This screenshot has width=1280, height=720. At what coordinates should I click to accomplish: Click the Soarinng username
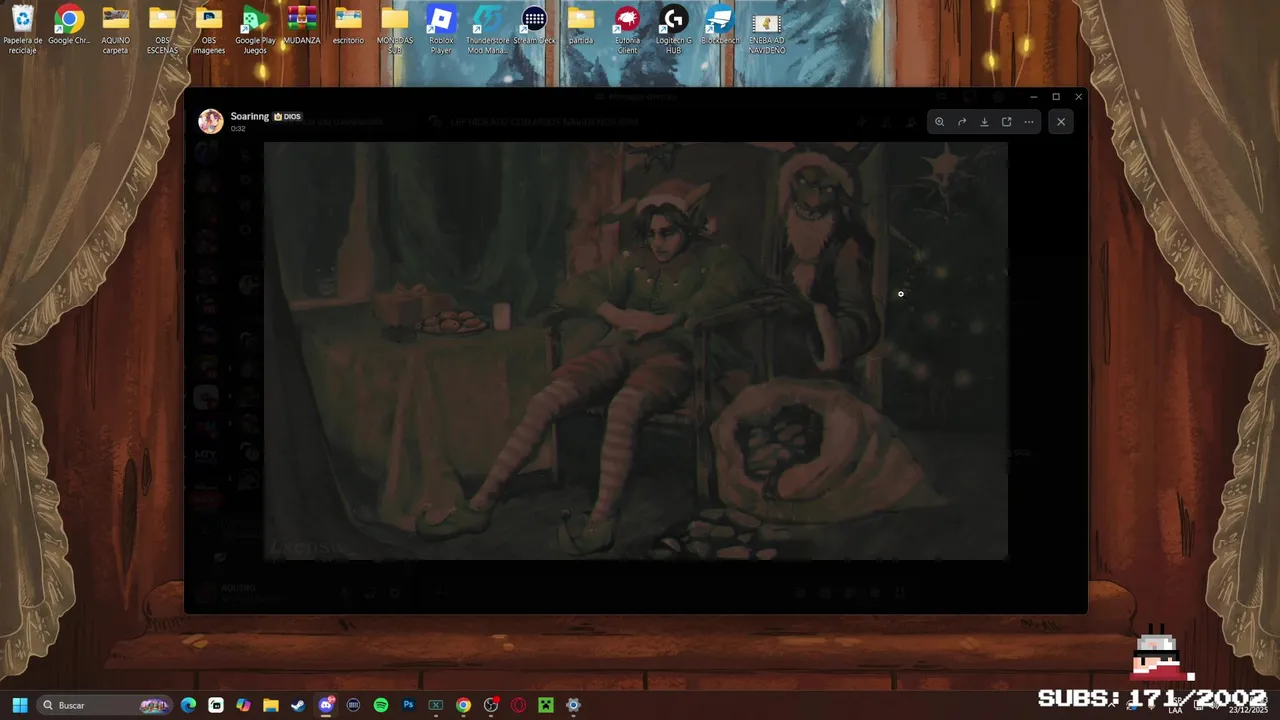click(x=250, y=116)
